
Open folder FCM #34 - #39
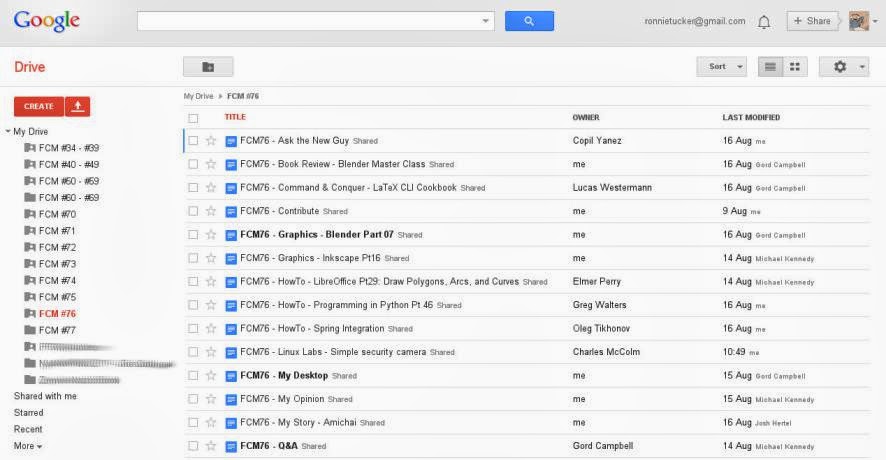point(69,148)
